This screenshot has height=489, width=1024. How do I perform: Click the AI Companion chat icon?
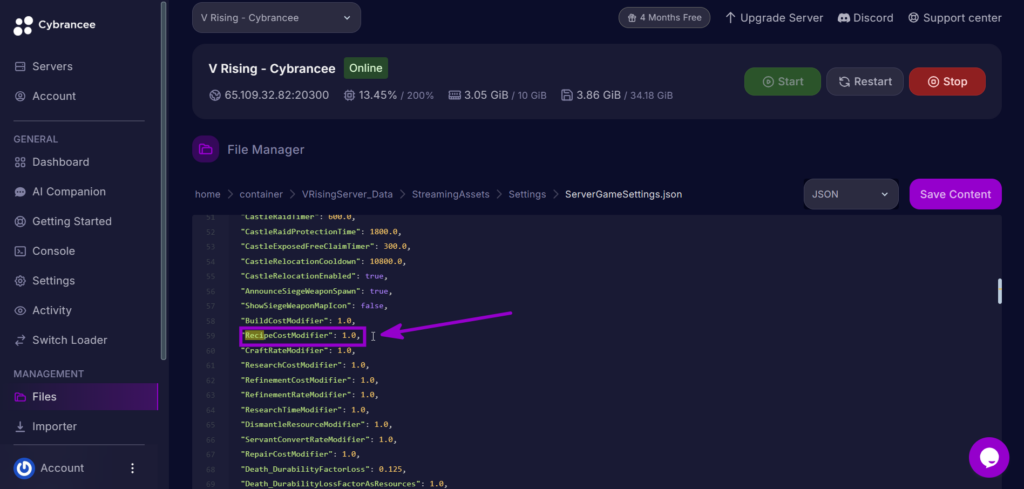20,192
